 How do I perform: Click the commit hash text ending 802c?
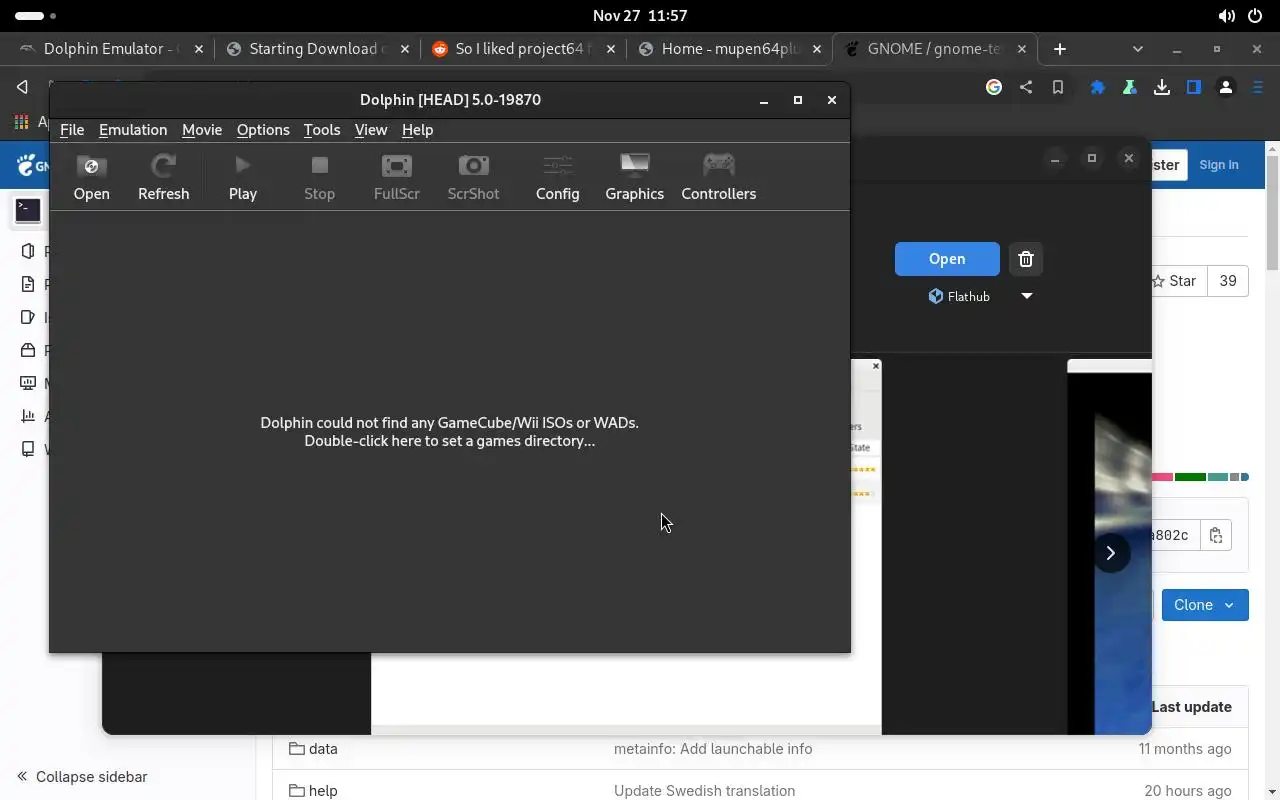(x=1171, y=535)
